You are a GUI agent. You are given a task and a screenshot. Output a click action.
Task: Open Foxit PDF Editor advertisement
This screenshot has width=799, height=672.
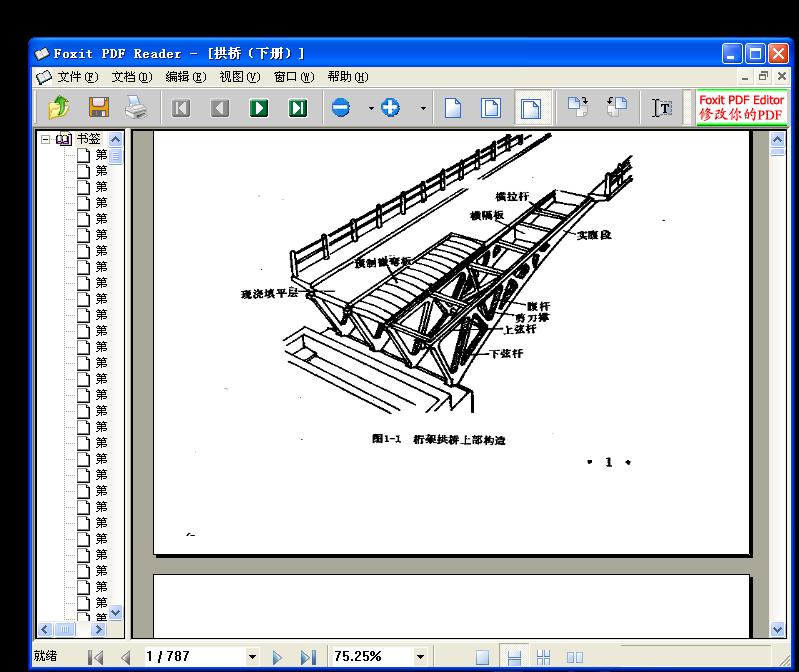741,107
